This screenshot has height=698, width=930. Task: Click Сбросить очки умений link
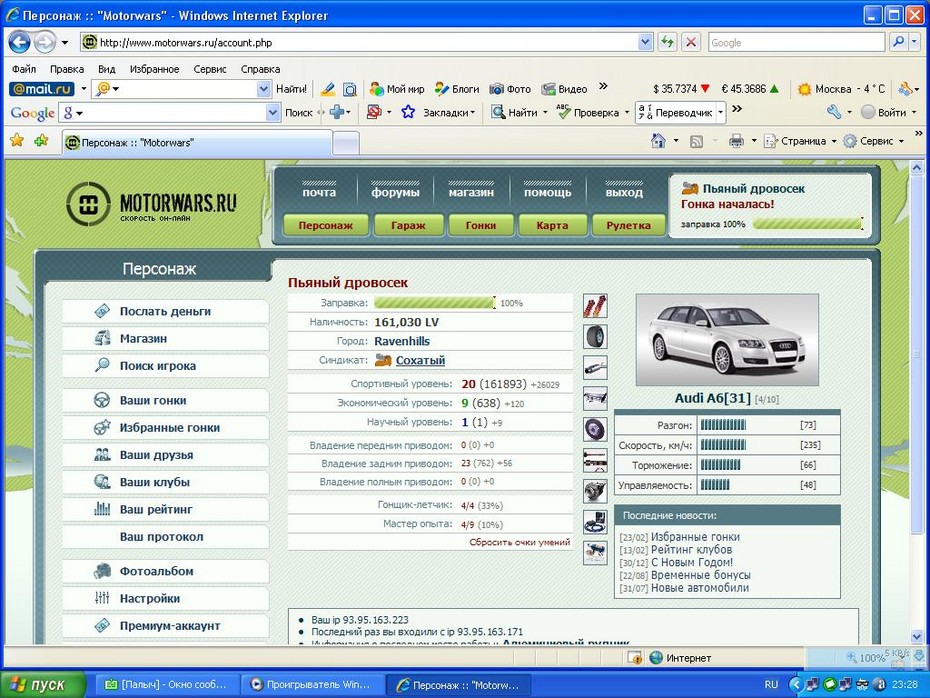coord(520,542)
